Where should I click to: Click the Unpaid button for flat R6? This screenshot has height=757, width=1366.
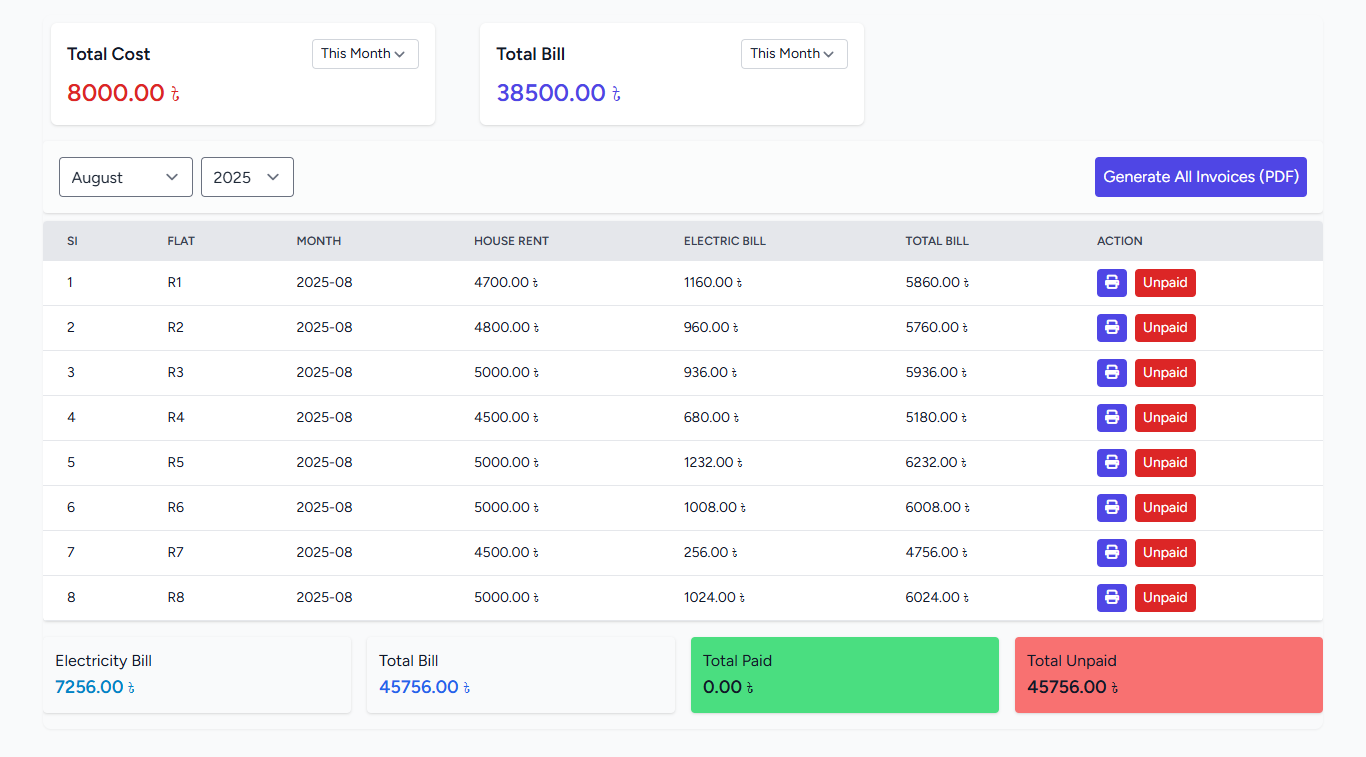tap(1165, 508)
